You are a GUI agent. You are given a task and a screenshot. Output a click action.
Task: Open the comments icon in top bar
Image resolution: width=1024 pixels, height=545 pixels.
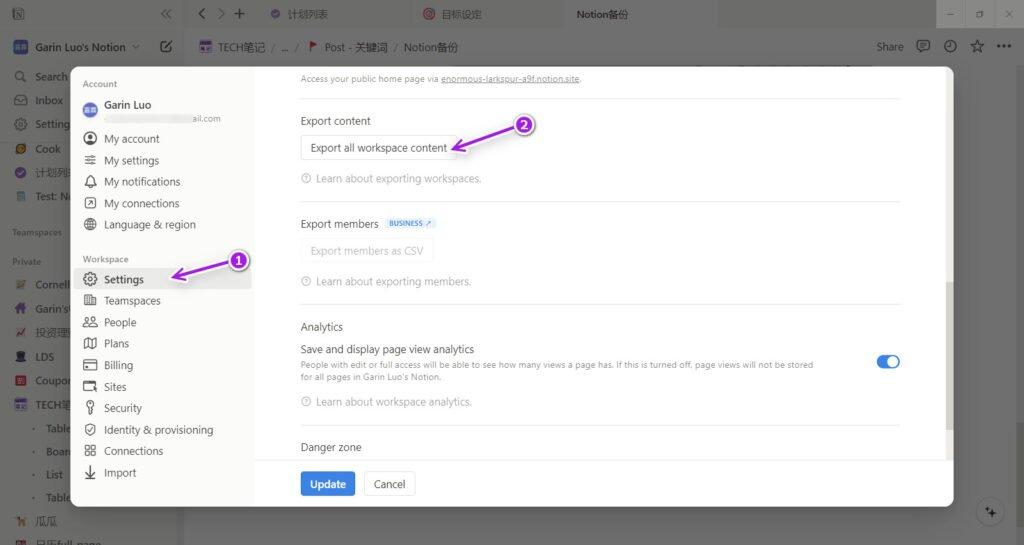[923, 47]
